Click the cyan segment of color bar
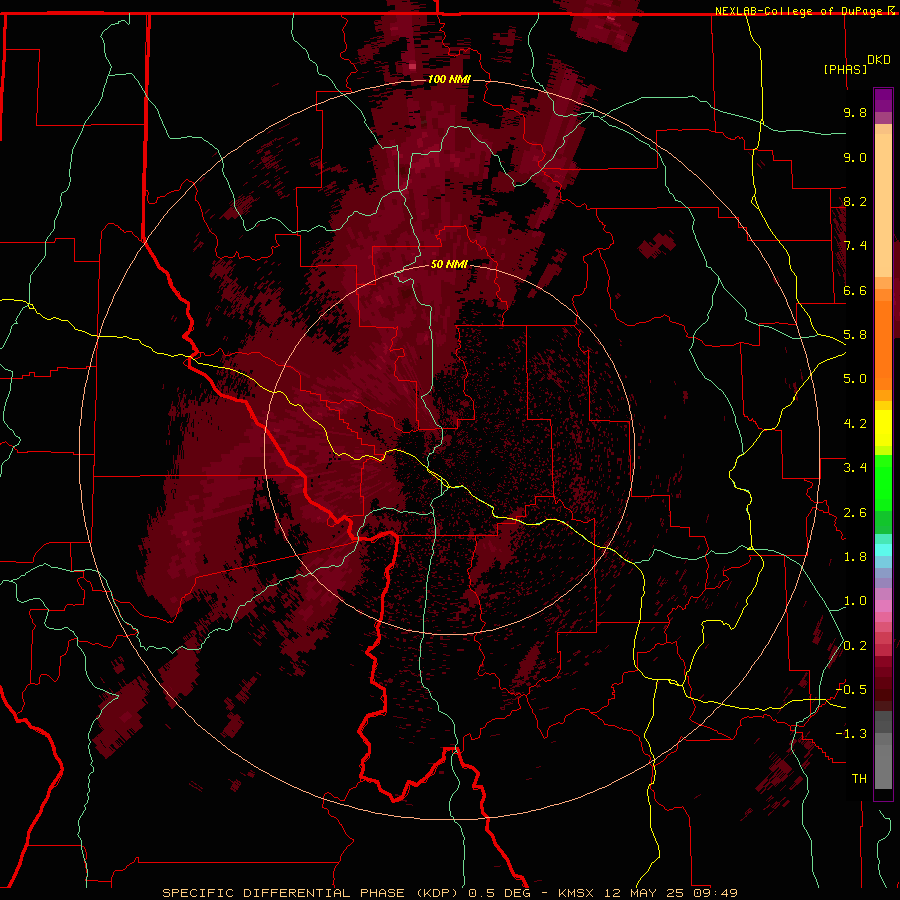The image size is (900, 900). point(883,550)
